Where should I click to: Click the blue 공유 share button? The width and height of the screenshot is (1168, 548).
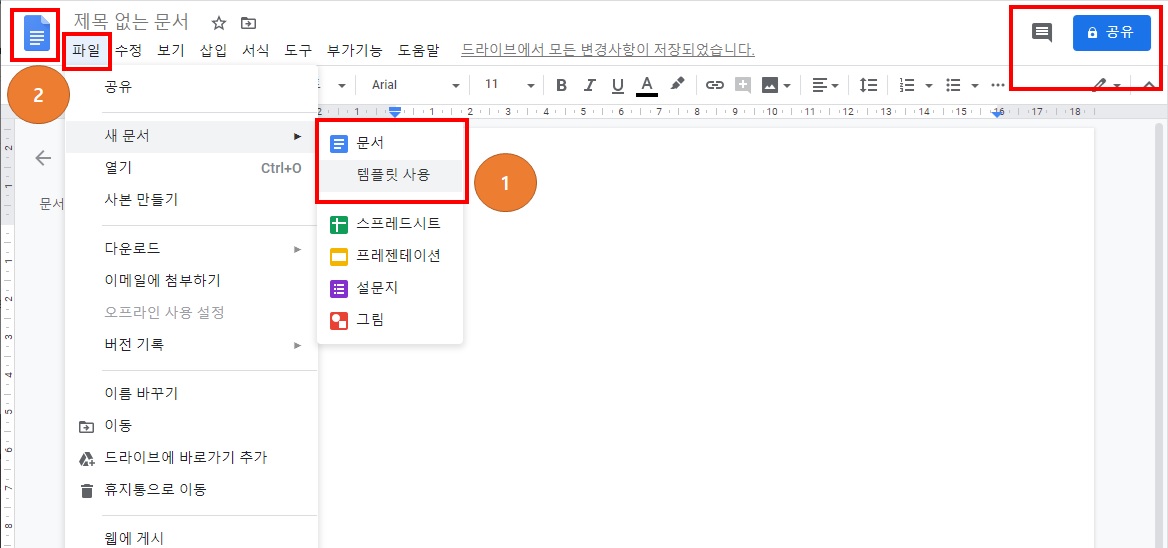point(1111,33)
